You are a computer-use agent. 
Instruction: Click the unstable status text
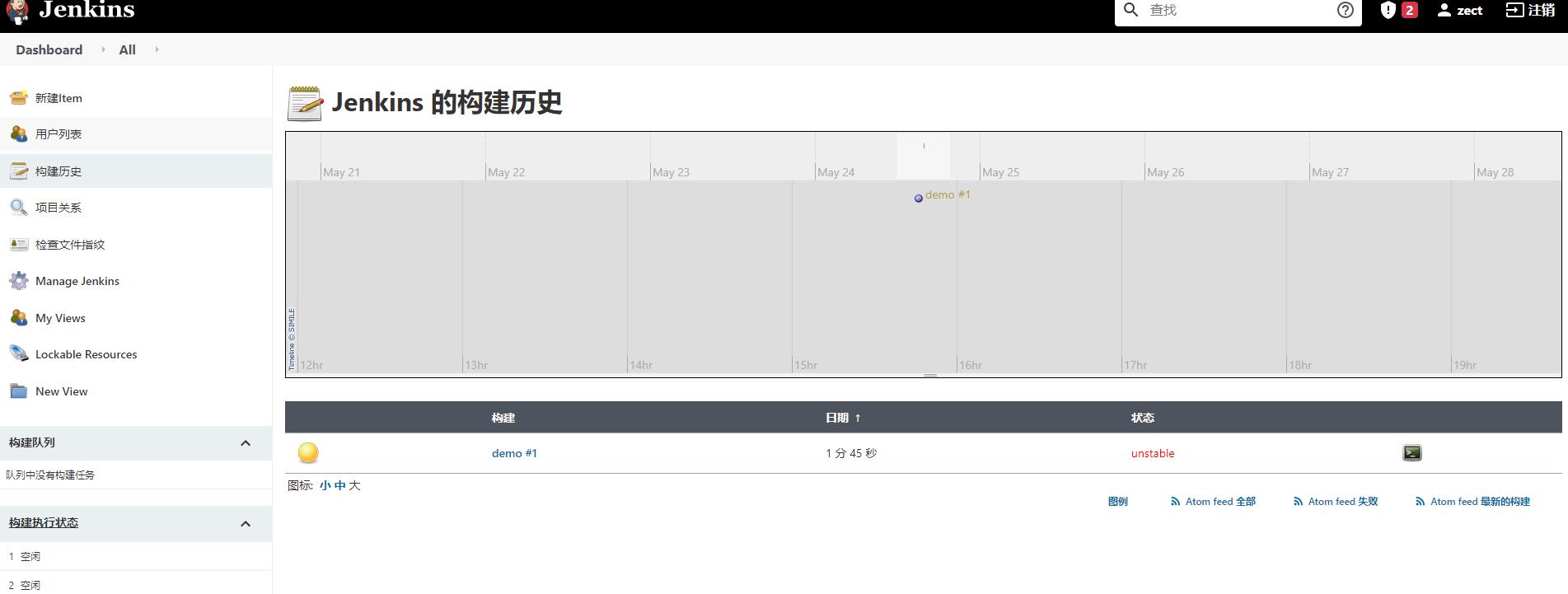coord(1153,453)
